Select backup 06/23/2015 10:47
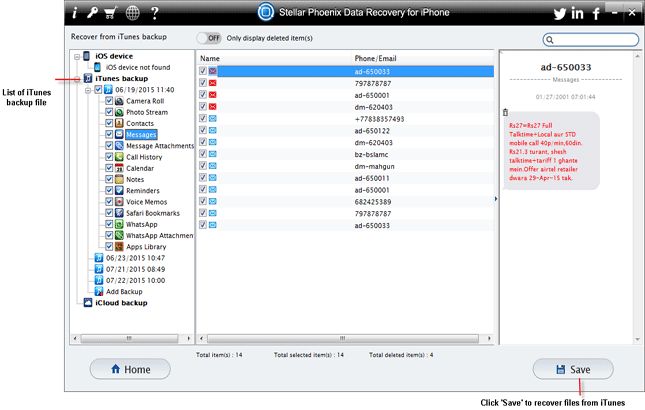Image resolution: width=645 pixels, height=410 pixels. click(x=135, y=258)
